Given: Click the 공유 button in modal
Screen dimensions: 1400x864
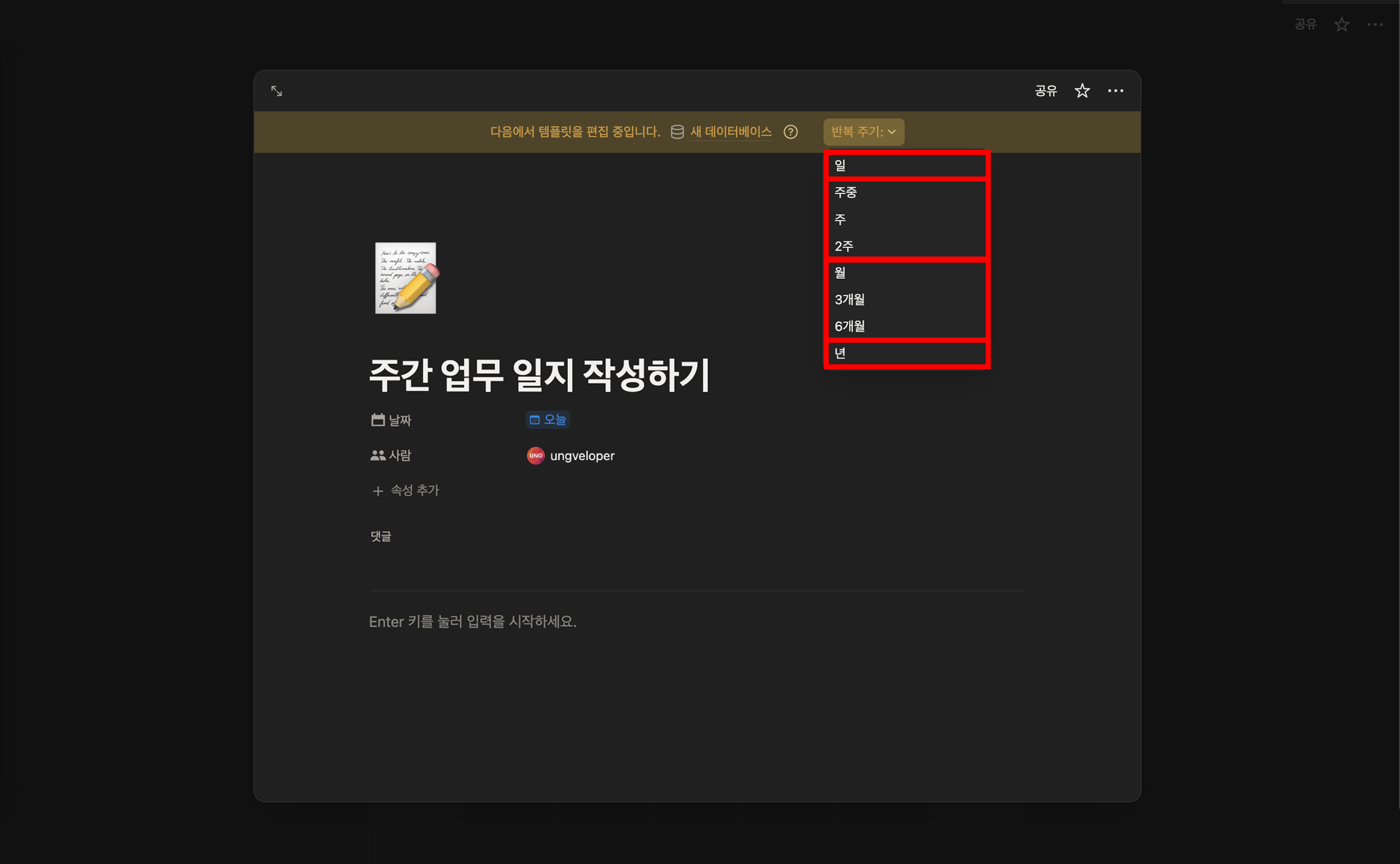Looking at the screenshot, I should coord(1045,91).
